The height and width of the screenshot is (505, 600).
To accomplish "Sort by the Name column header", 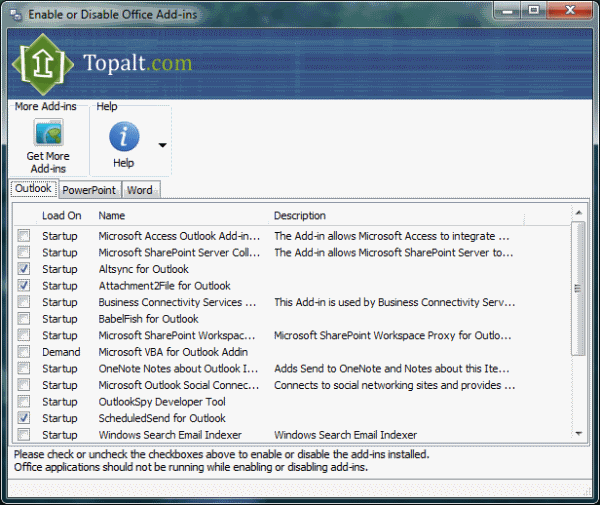I will 112,216.
